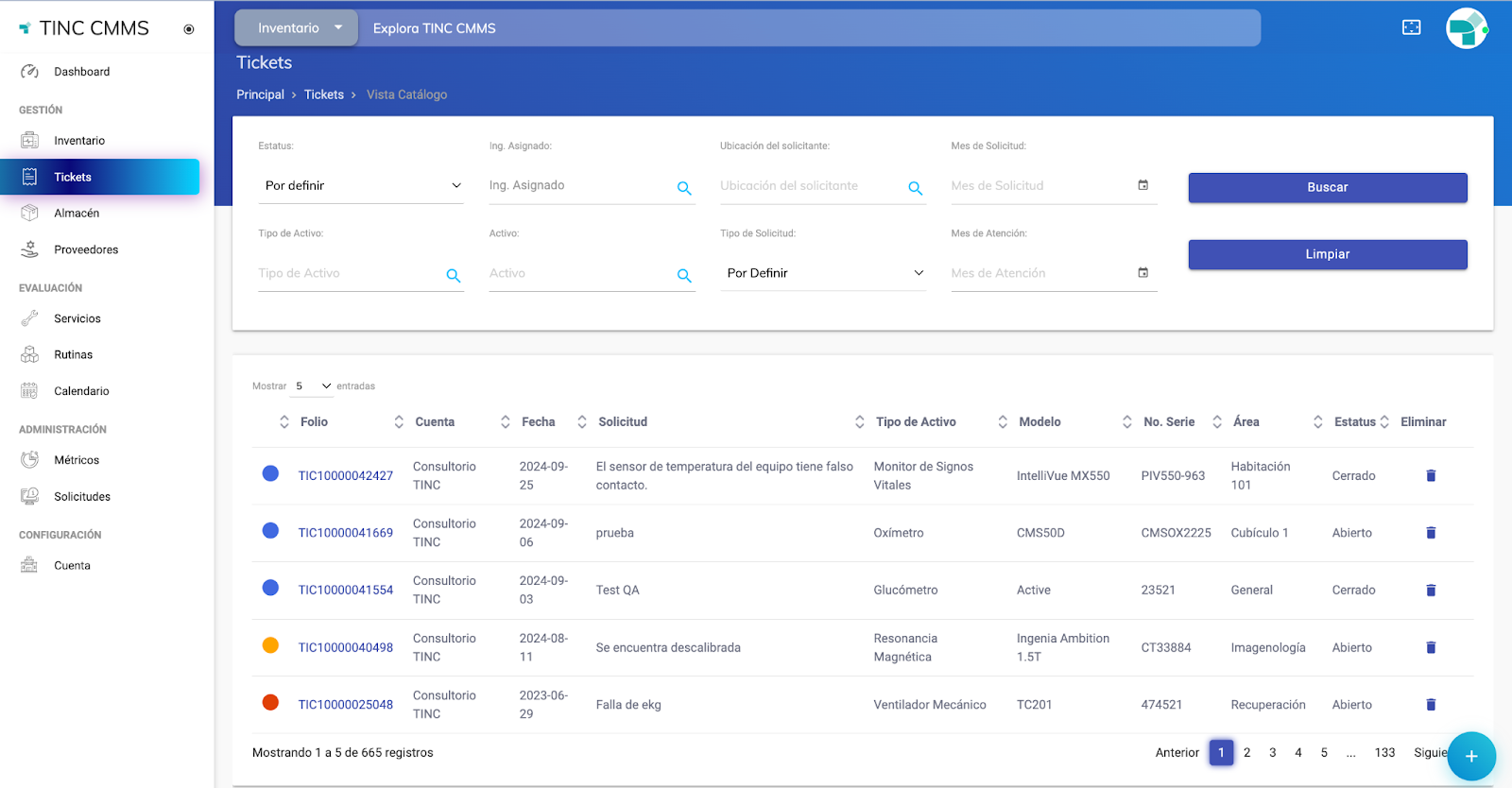Click the orange status dot for TIC10000040498
1512x788 pixels.
[270, 645]
